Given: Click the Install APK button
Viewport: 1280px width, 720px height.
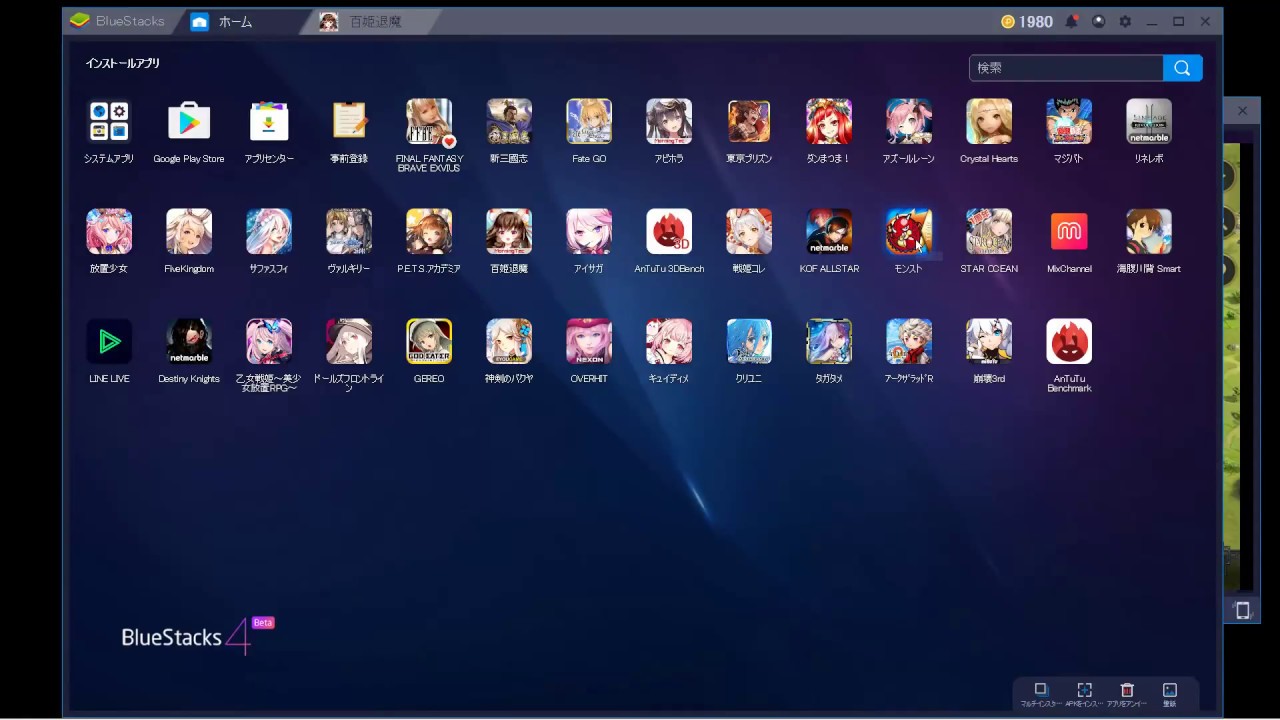Looking at the screenshot, I should pyautogui.click(x=1084, y=694).
